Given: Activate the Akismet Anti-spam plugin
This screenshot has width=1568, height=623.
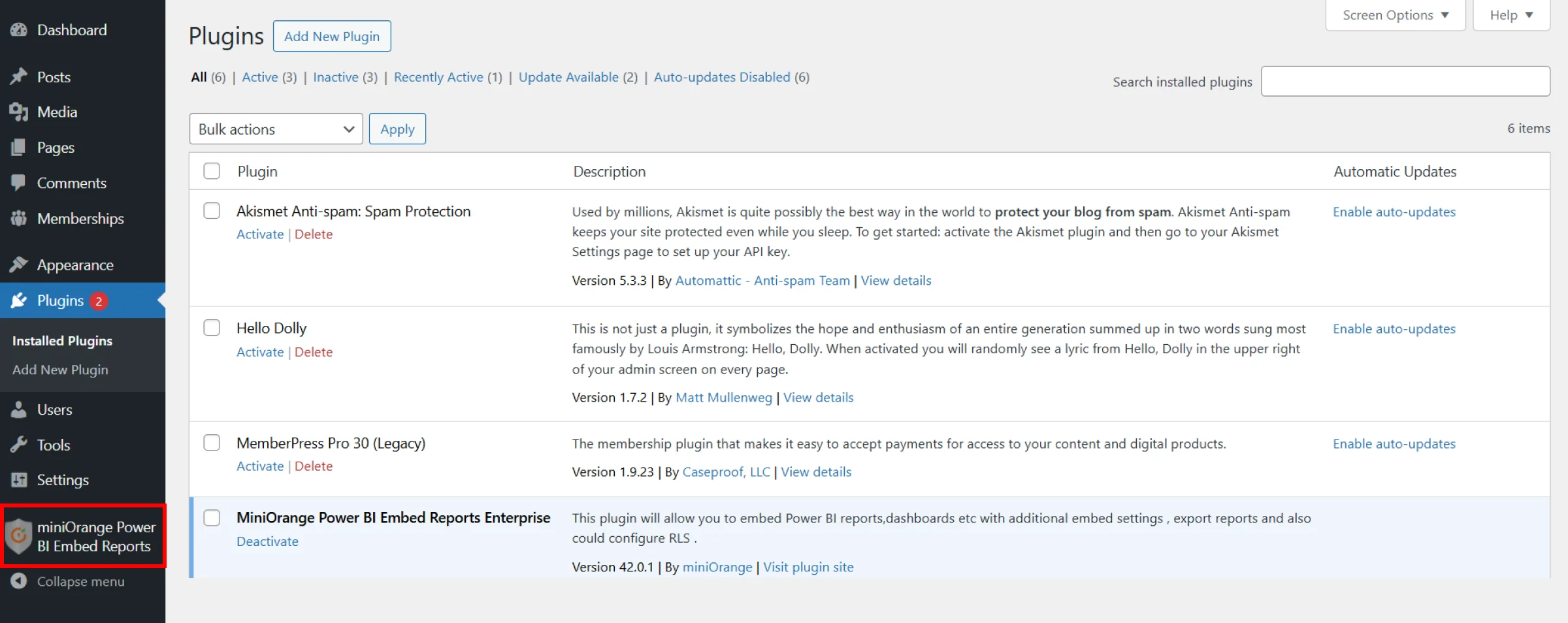Looking at the screenshot, I should tap(260, 234).
